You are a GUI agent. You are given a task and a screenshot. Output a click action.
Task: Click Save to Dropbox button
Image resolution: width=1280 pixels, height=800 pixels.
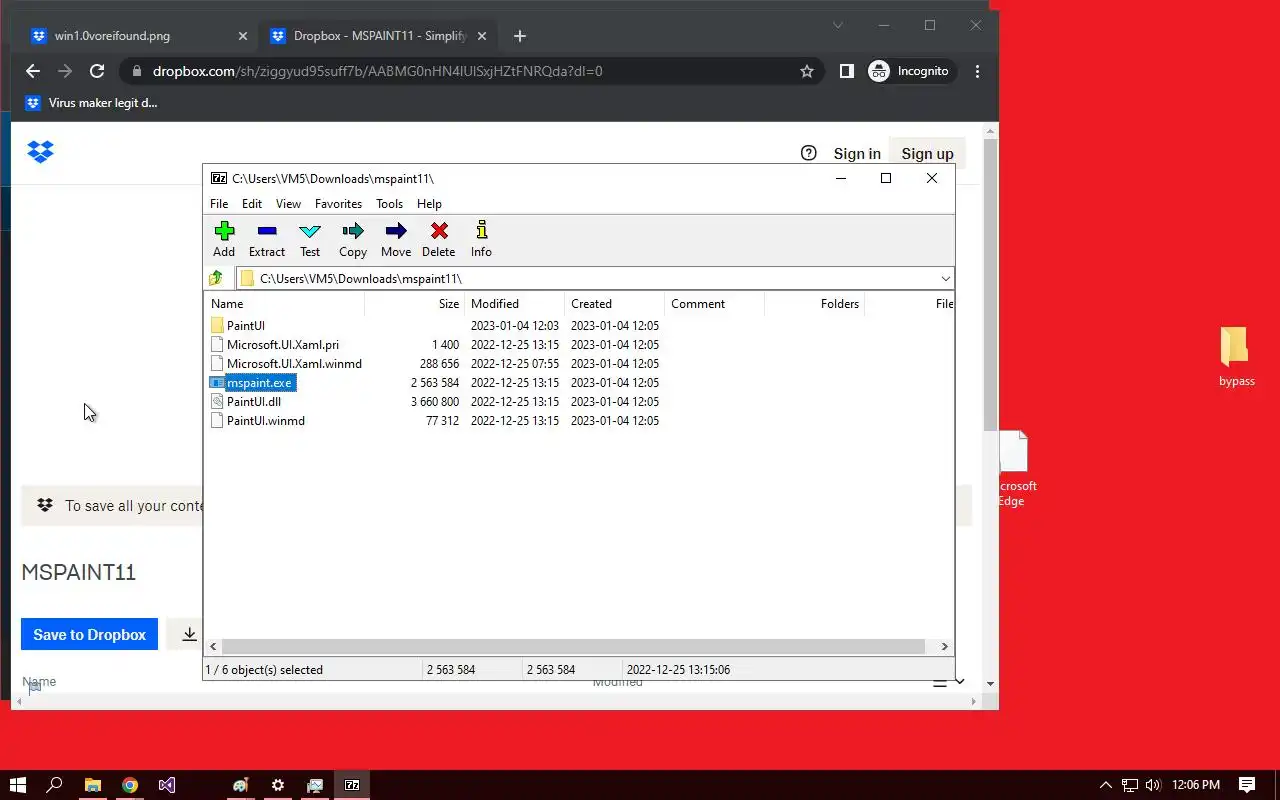(90, 634)
